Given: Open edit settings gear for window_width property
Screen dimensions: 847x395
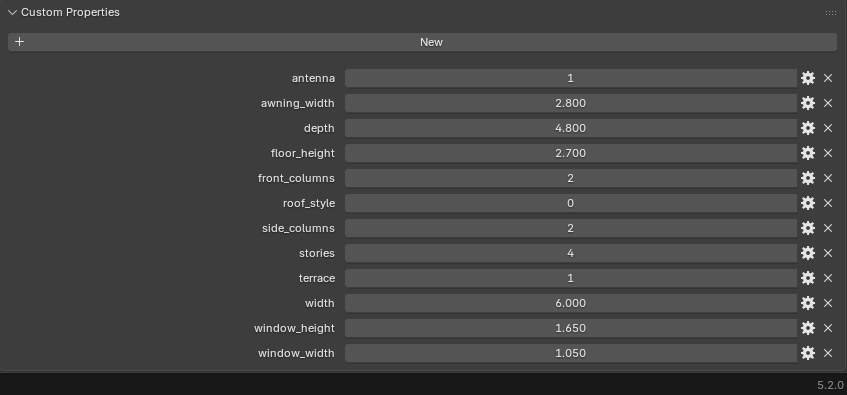Looking at the screenshot, I should pos(808,353).
